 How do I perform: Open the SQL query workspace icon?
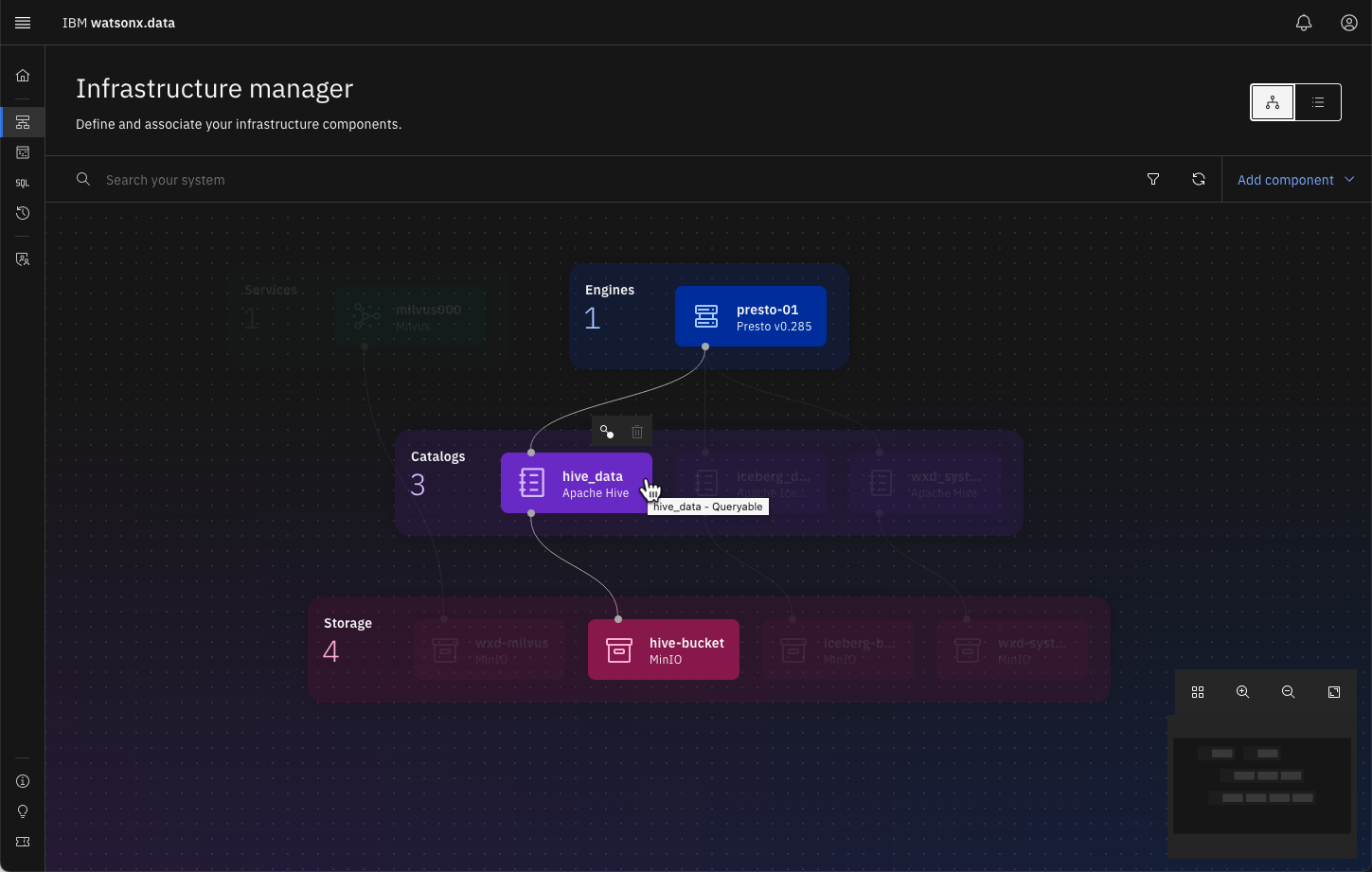(23, 183)
